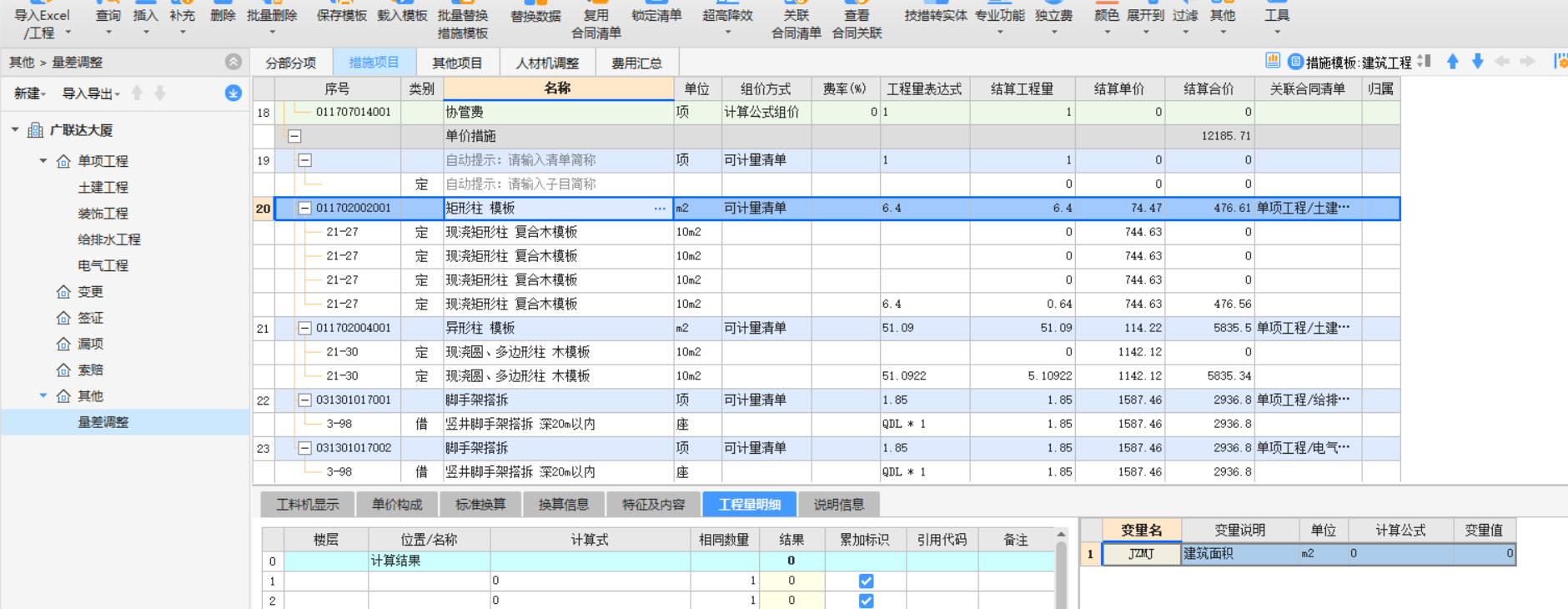
Task: Switch to the 其他项目 tab
Action: 457,63
